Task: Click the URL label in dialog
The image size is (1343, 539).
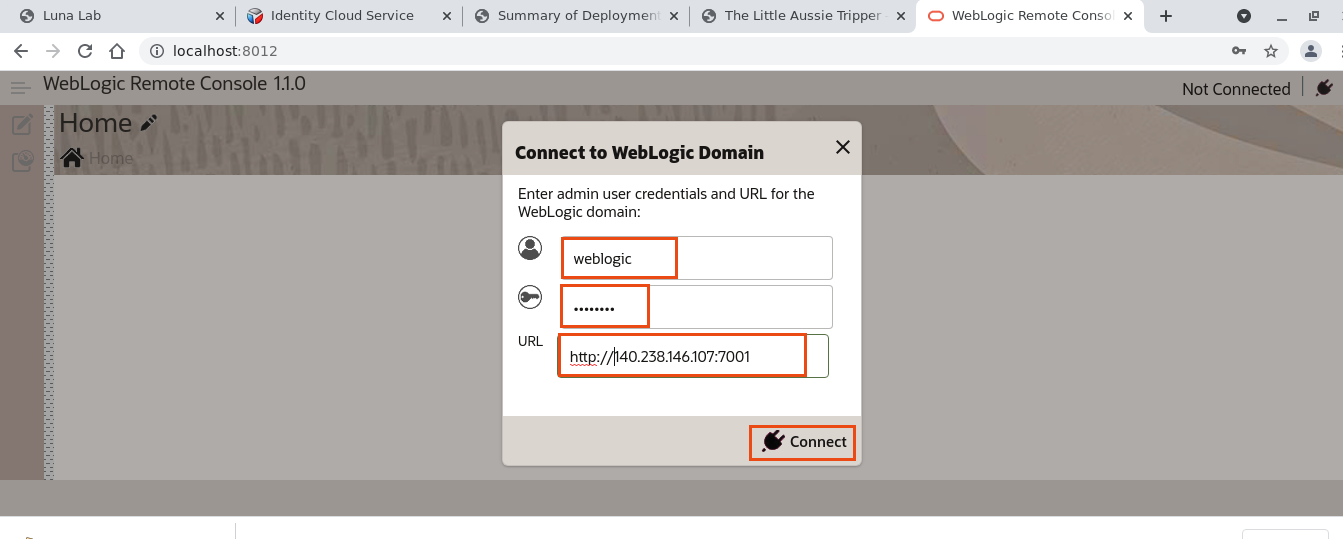Action: [530, 342]
